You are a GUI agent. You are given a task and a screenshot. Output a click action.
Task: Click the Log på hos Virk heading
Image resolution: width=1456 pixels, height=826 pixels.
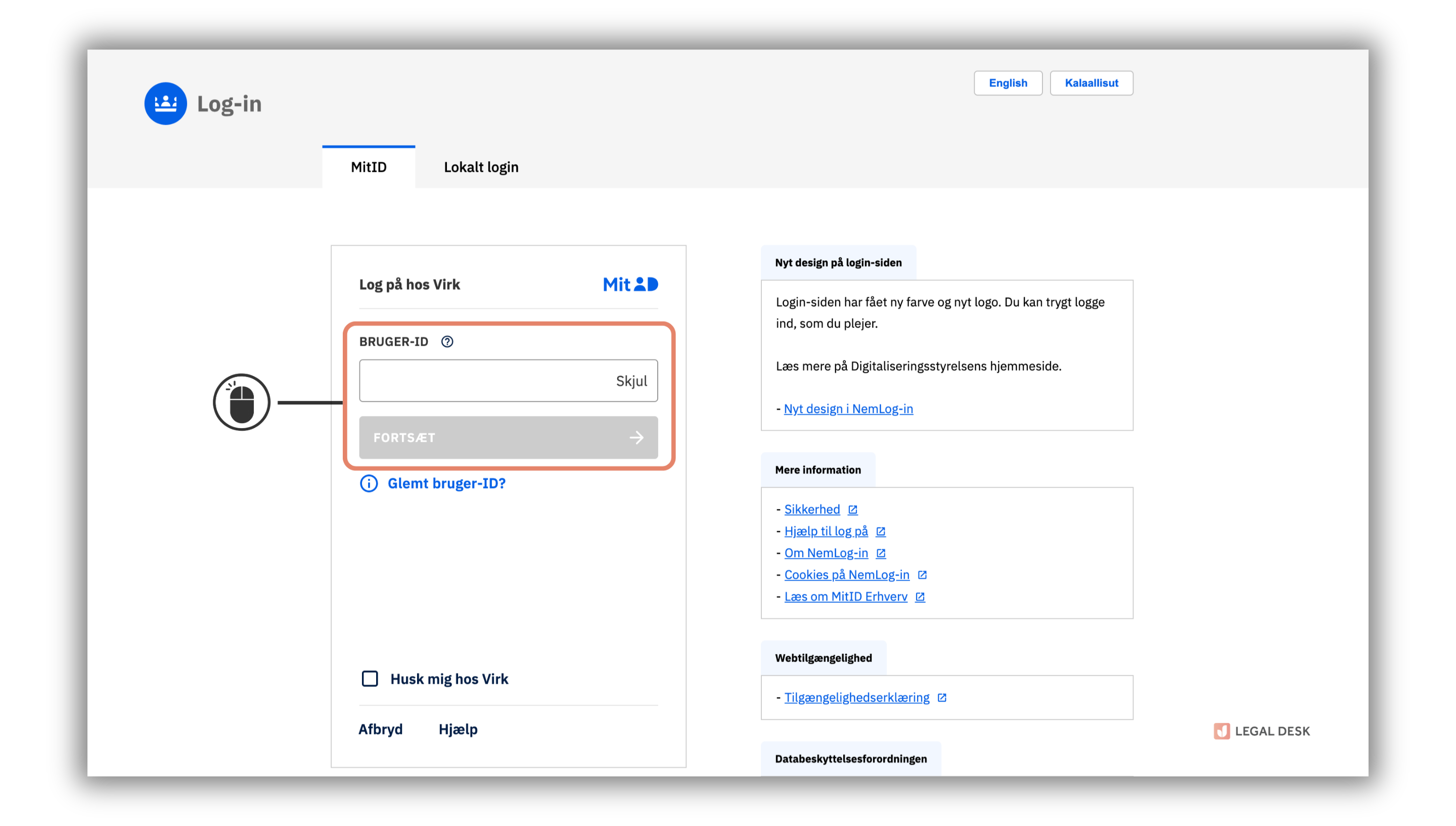409,285
